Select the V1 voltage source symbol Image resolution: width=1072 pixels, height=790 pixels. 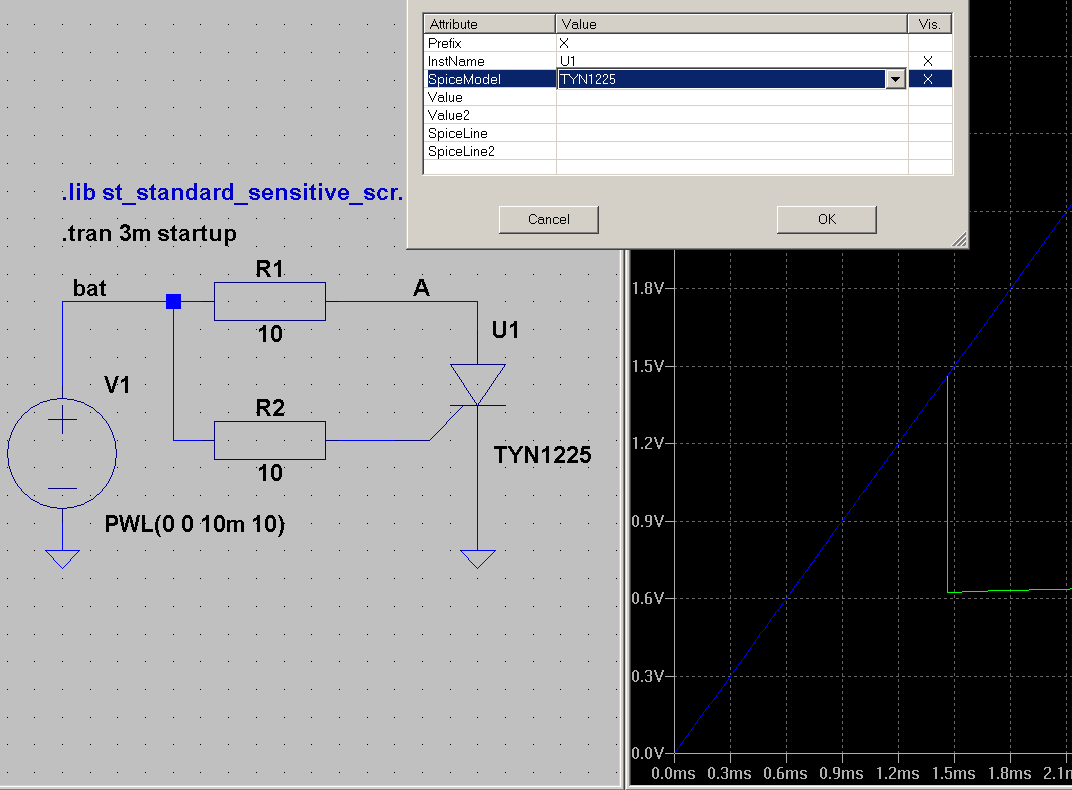[x=62, y=453]
